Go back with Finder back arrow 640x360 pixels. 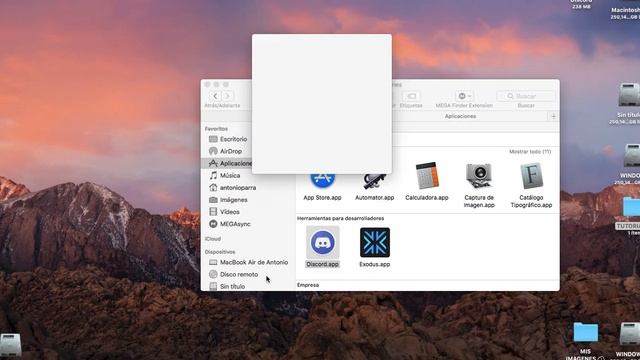[x=216, y=96]
